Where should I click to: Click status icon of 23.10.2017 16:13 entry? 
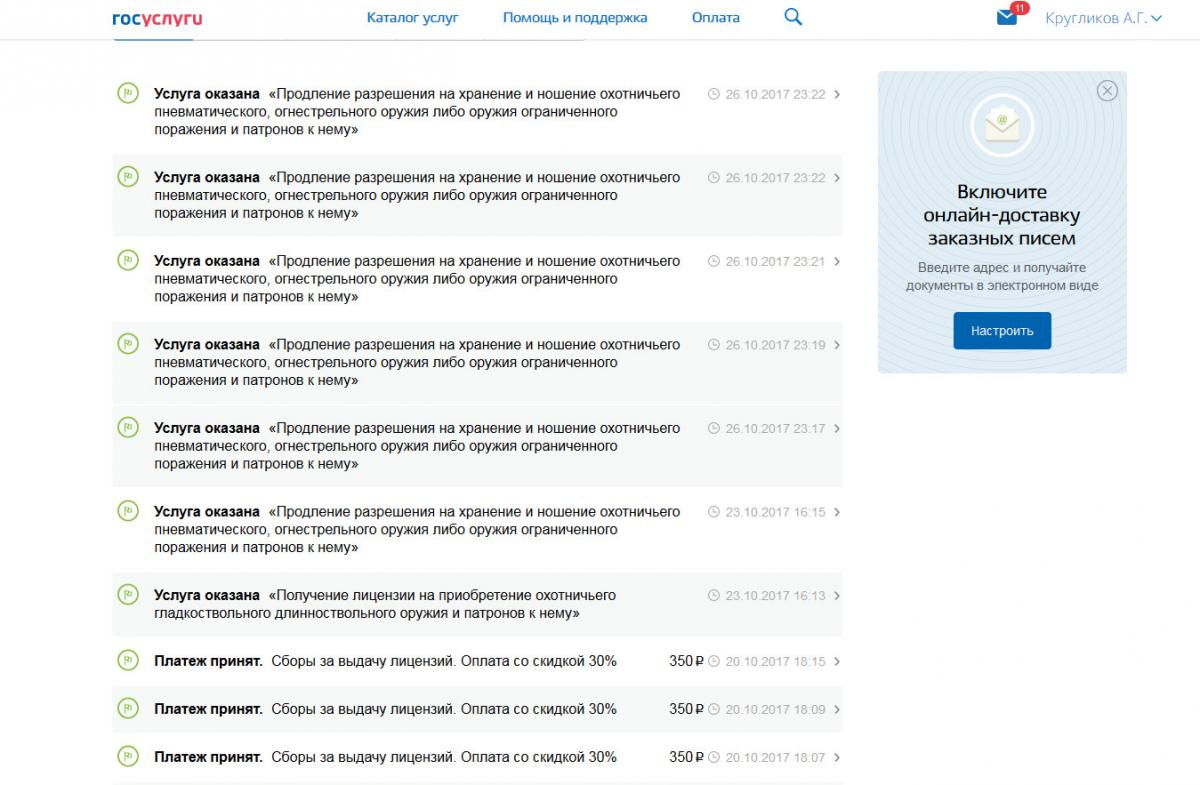pos(127,595)
